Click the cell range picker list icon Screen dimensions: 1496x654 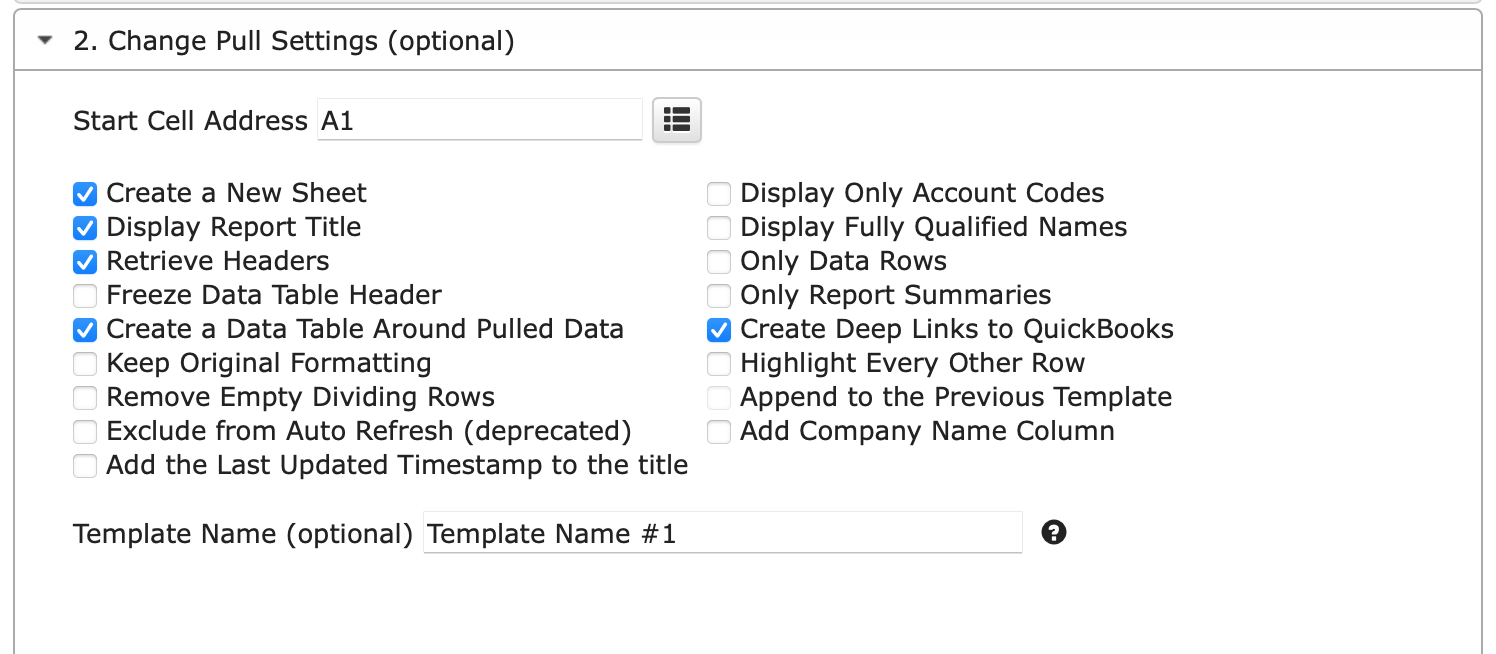click(677, 120)
